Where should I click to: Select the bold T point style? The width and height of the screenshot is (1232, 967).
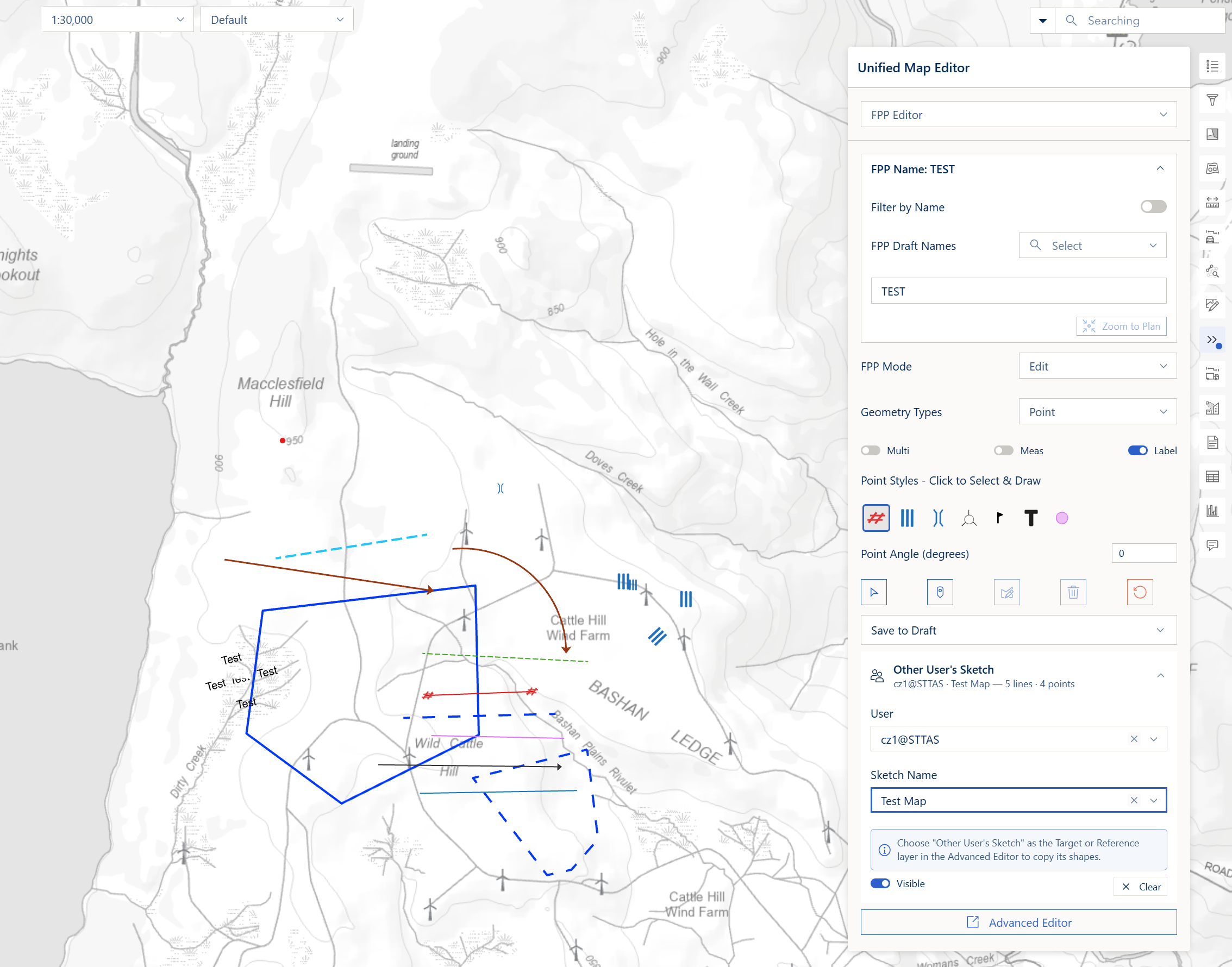click(x=1031, y=518)
